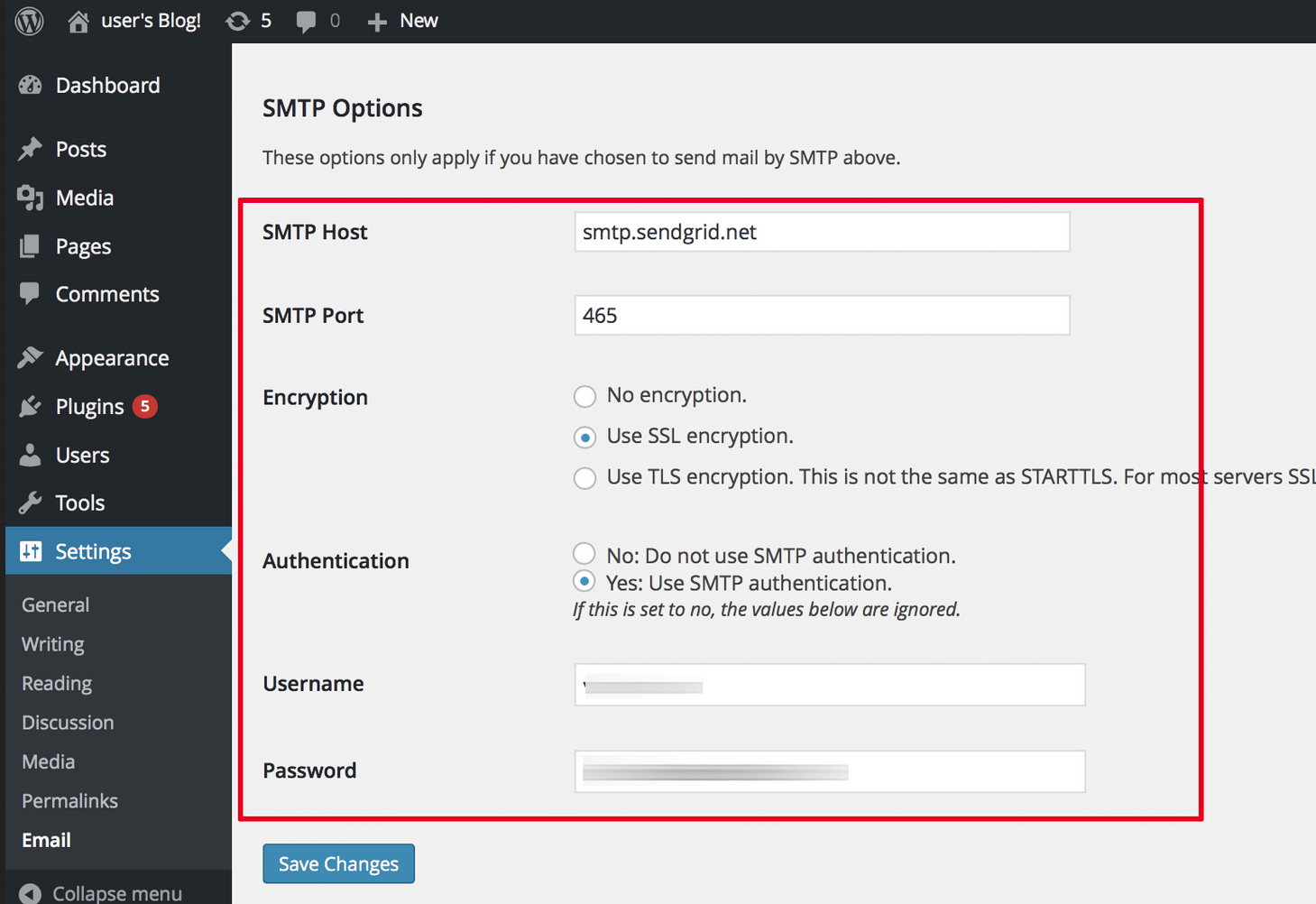Click the Users person icon
This screenshot has width=1316, height=904.
coord(30,455)
